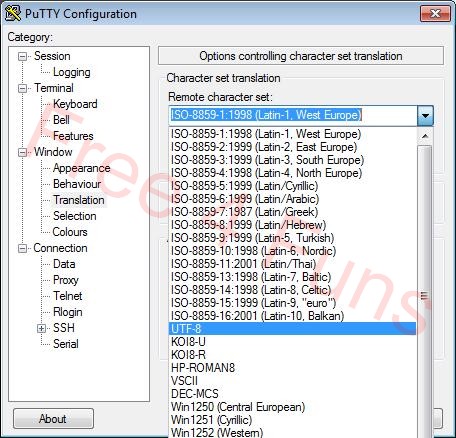Viewport: 456px width, 438px height.
Task: Choose ISO-8859-5:1999 (Latin/Cyrillic)
Action: (x=293, y=186)
